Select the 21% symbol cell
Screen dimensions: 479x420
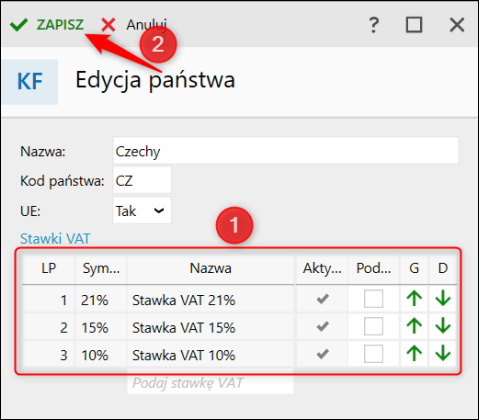(101, 300)
